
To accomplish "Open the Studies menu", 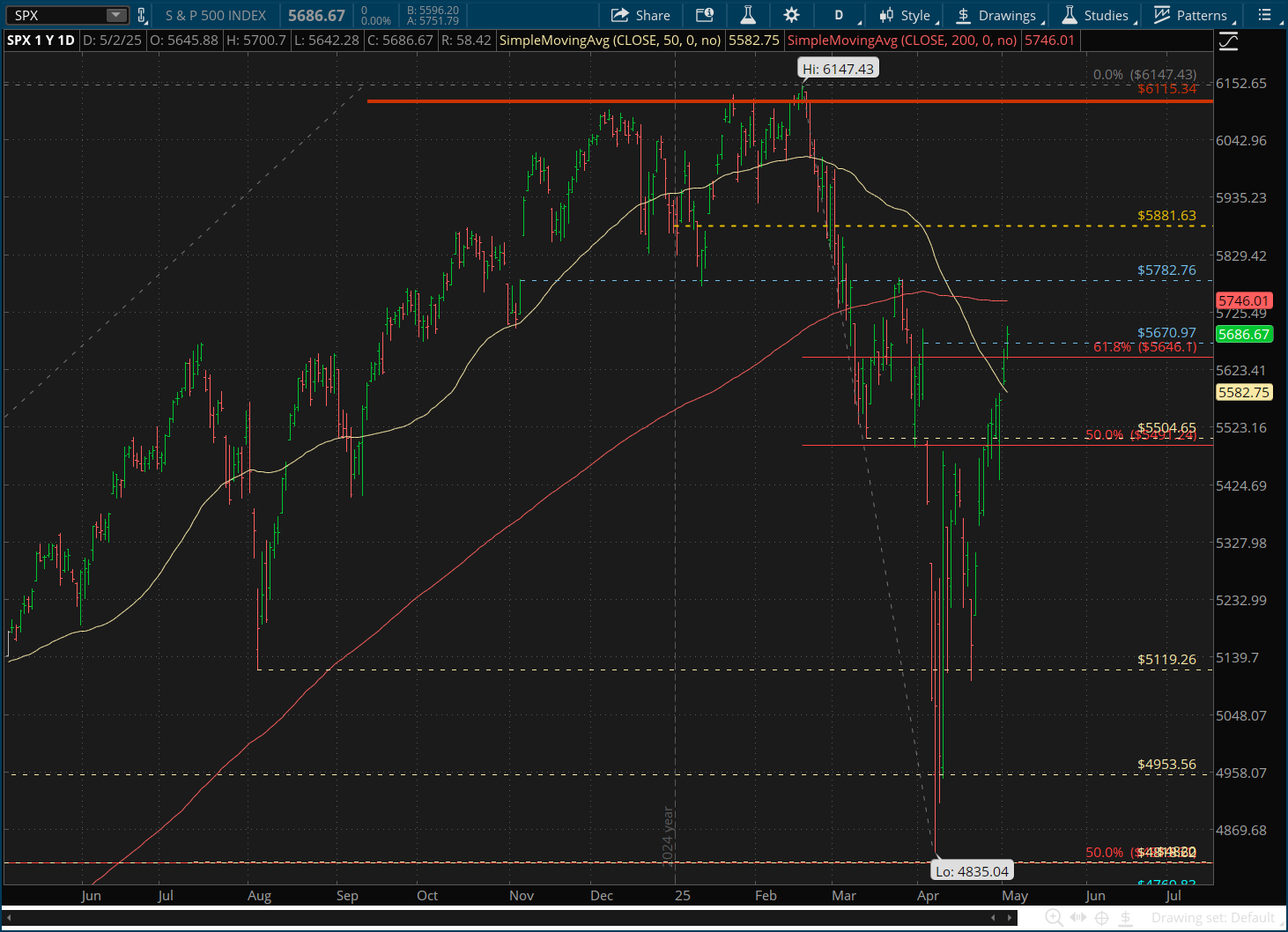I will [1097, 15].
